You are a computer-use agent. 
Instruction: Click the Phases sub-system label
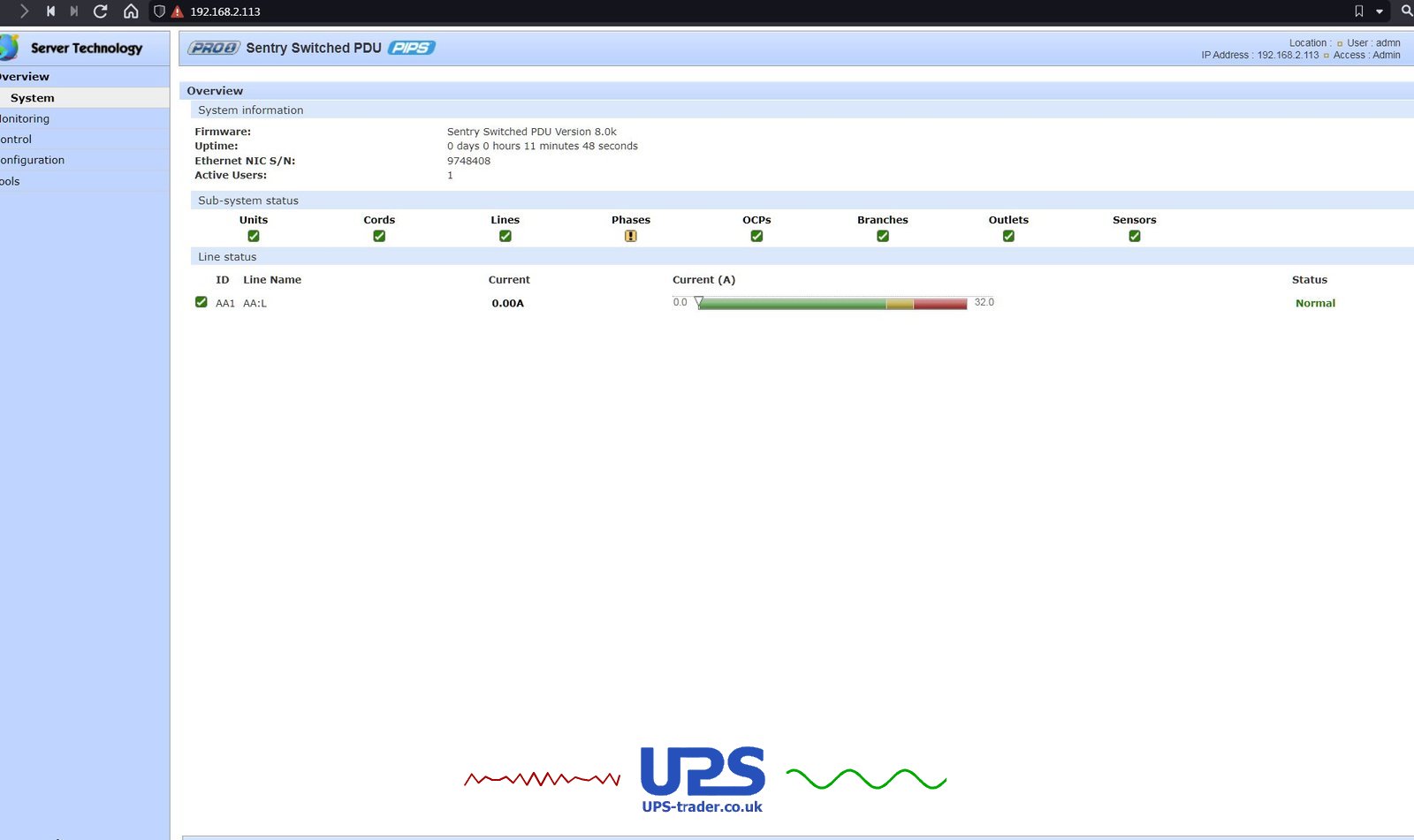(631, 220)
